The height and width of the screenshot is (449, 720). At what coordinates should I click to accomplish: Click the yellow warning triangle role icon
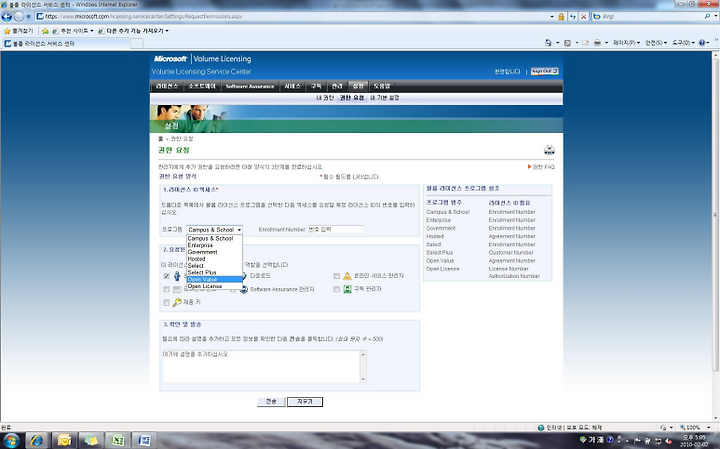(x=347, y=276)
